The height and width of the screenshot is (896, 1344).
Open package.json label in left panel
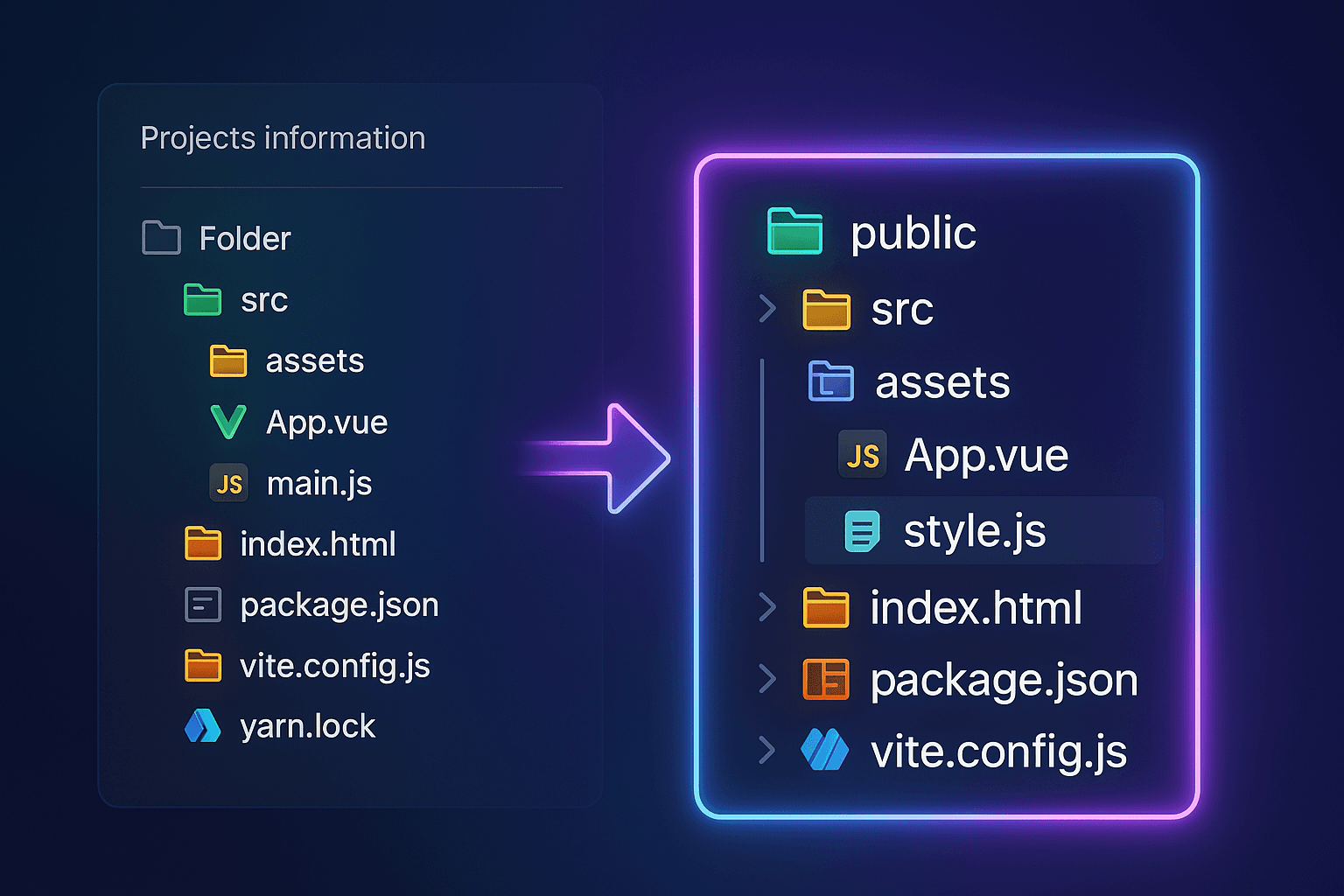pos(339,605)
